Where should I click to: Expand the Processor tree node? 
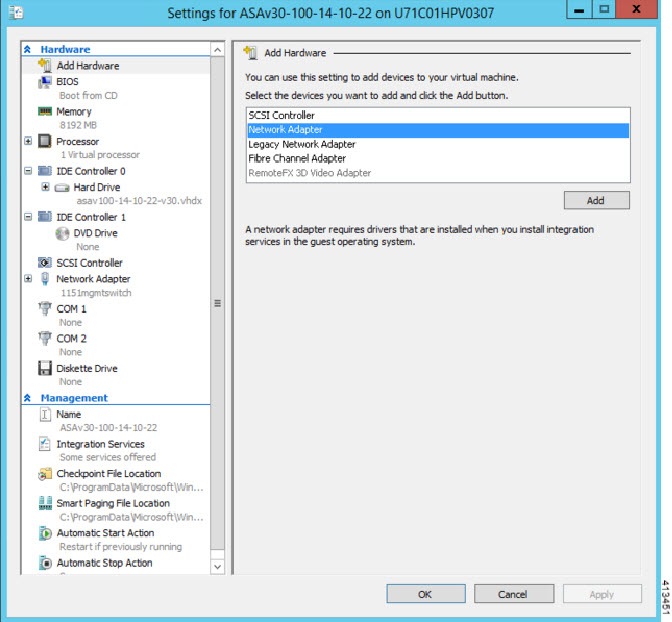[x=28, y=141]
